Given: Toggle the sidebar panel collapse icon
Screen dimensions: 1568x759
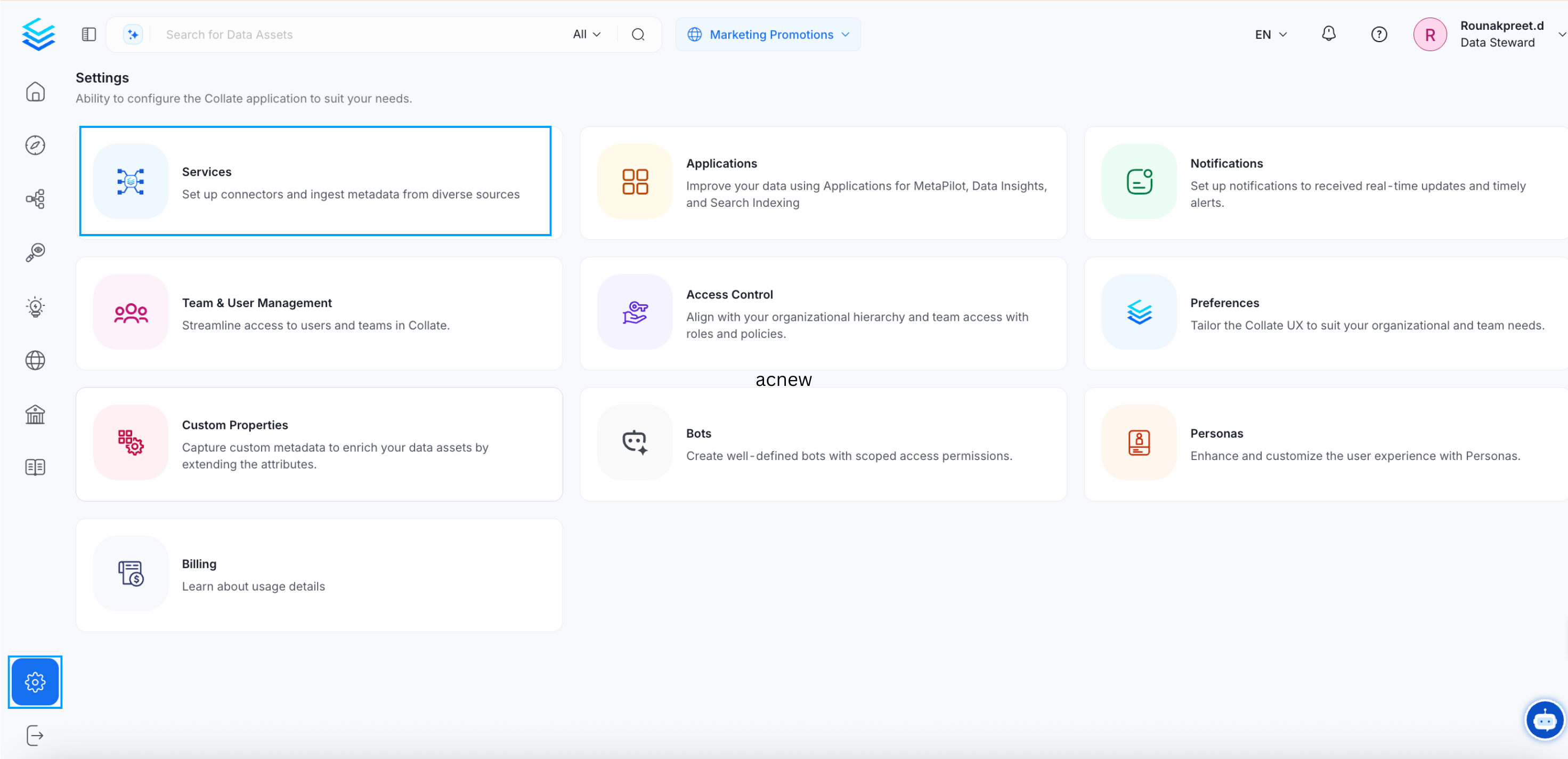Looking at the screenshot, I should [x=88, y=34].
